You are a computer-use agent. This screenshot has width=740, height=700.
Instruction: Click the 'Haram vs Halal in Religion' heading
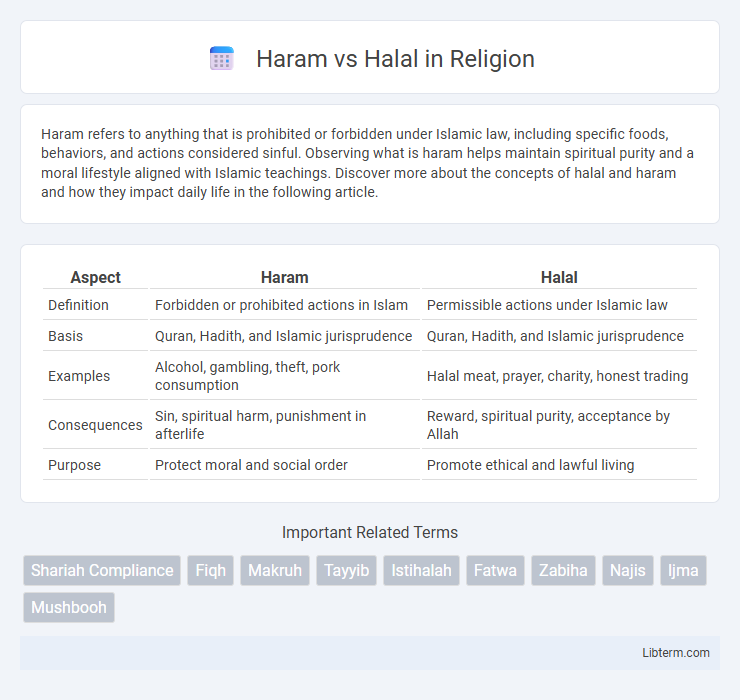(395, 59)
